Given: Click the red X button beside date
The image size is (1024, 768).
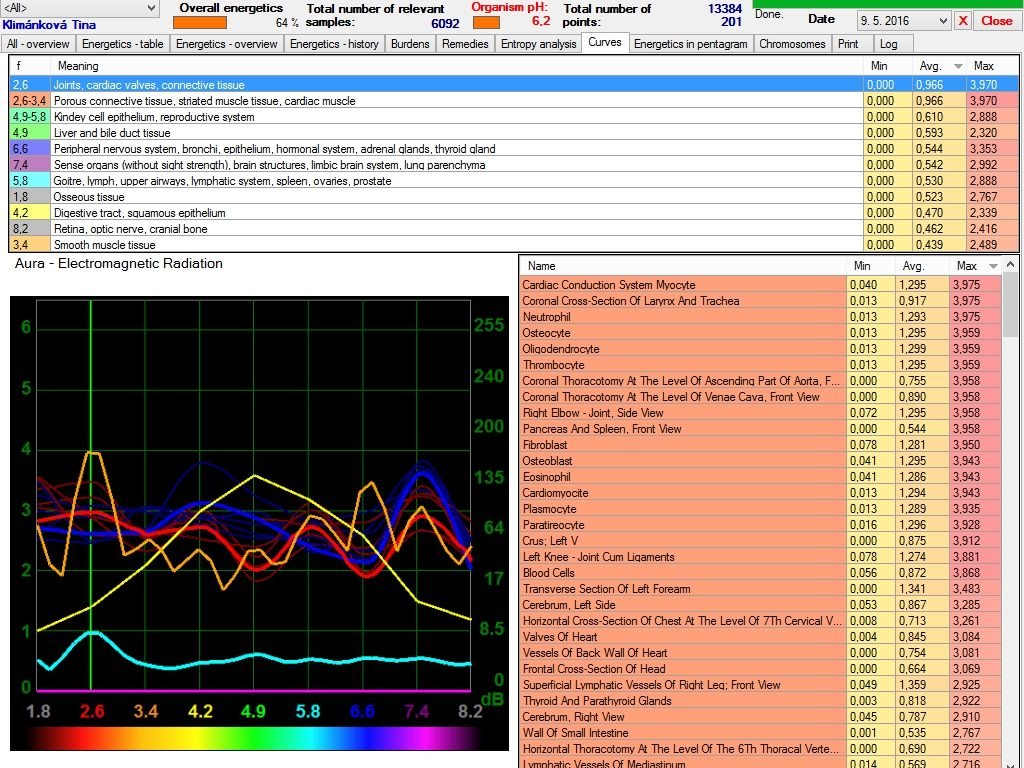Looking at the screenshot, I should click(x=963, y=20).
